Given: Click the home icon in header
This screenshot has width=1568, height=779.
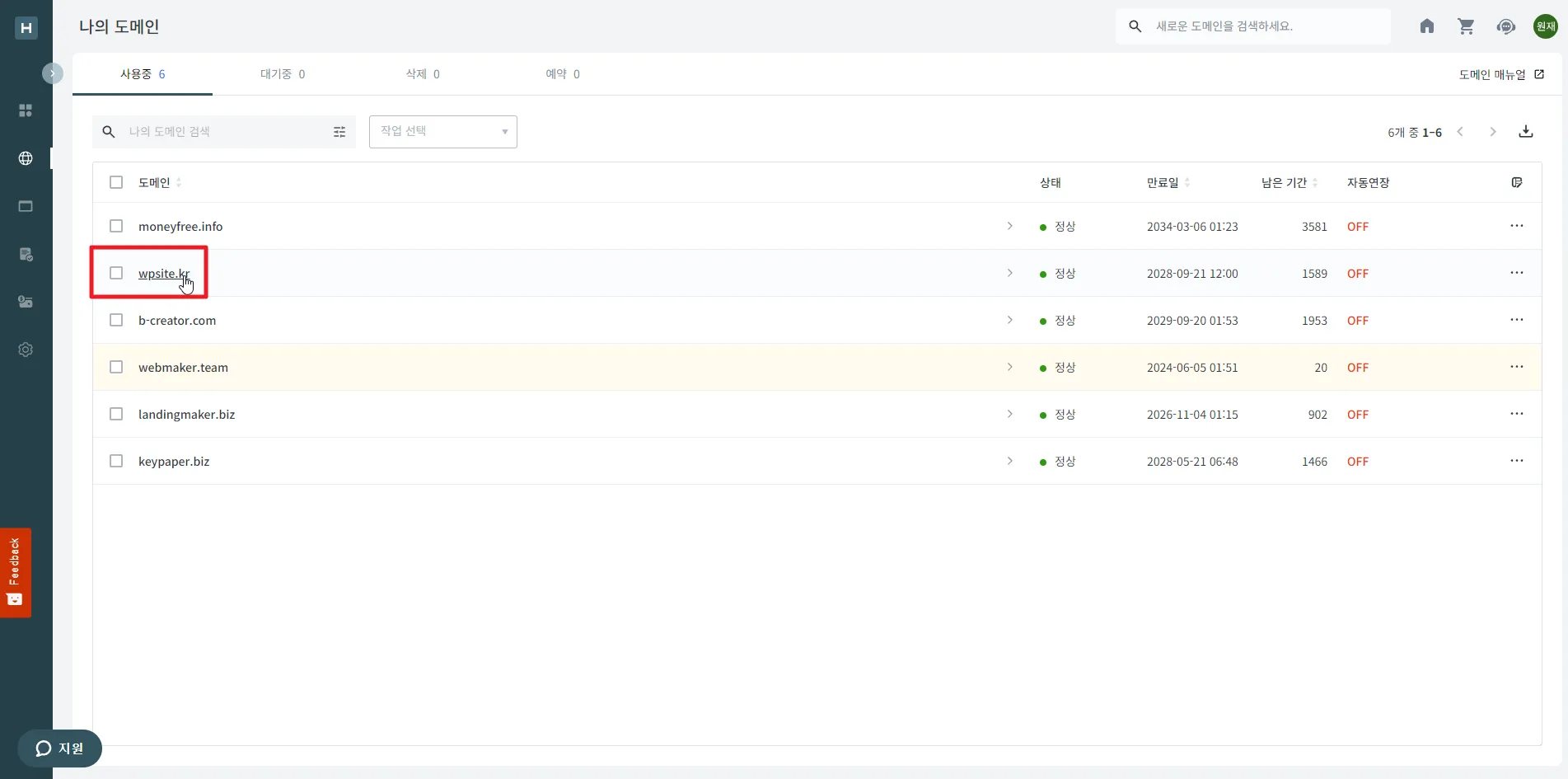Looking at the screenshot, I should coord(1427,26).
